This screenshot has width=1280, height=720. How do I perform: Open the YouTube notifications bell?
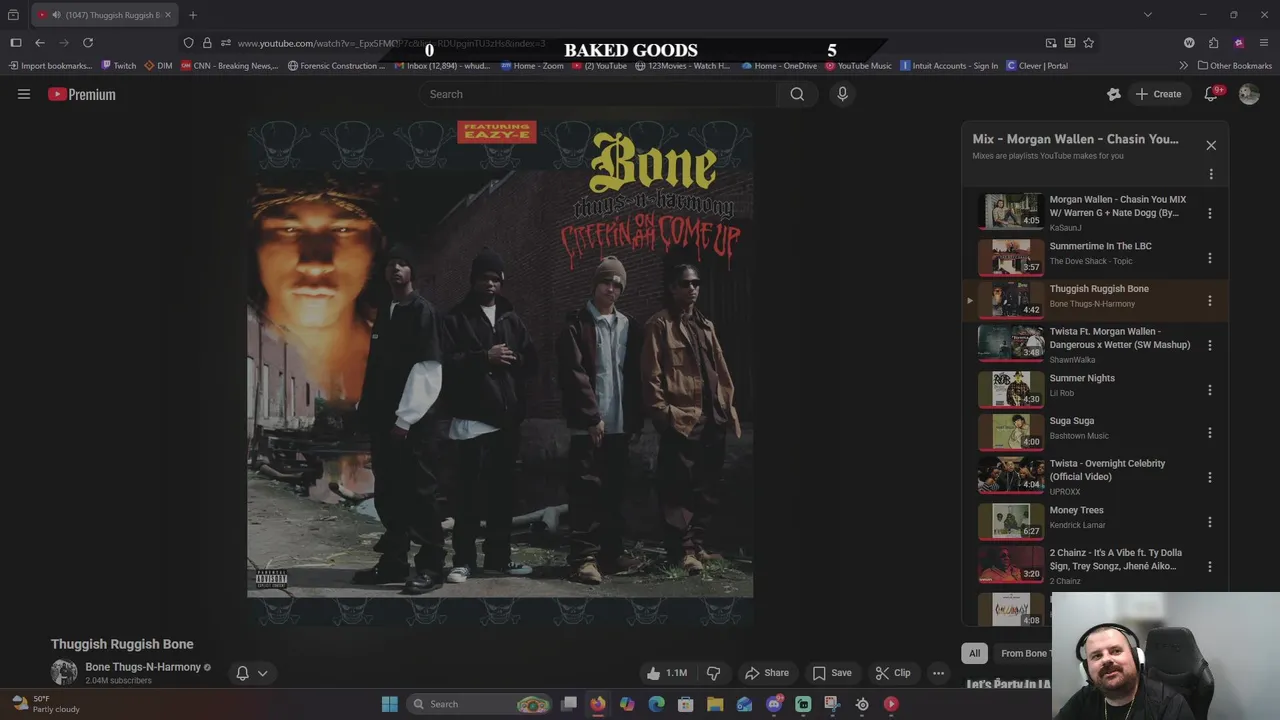1211,94
